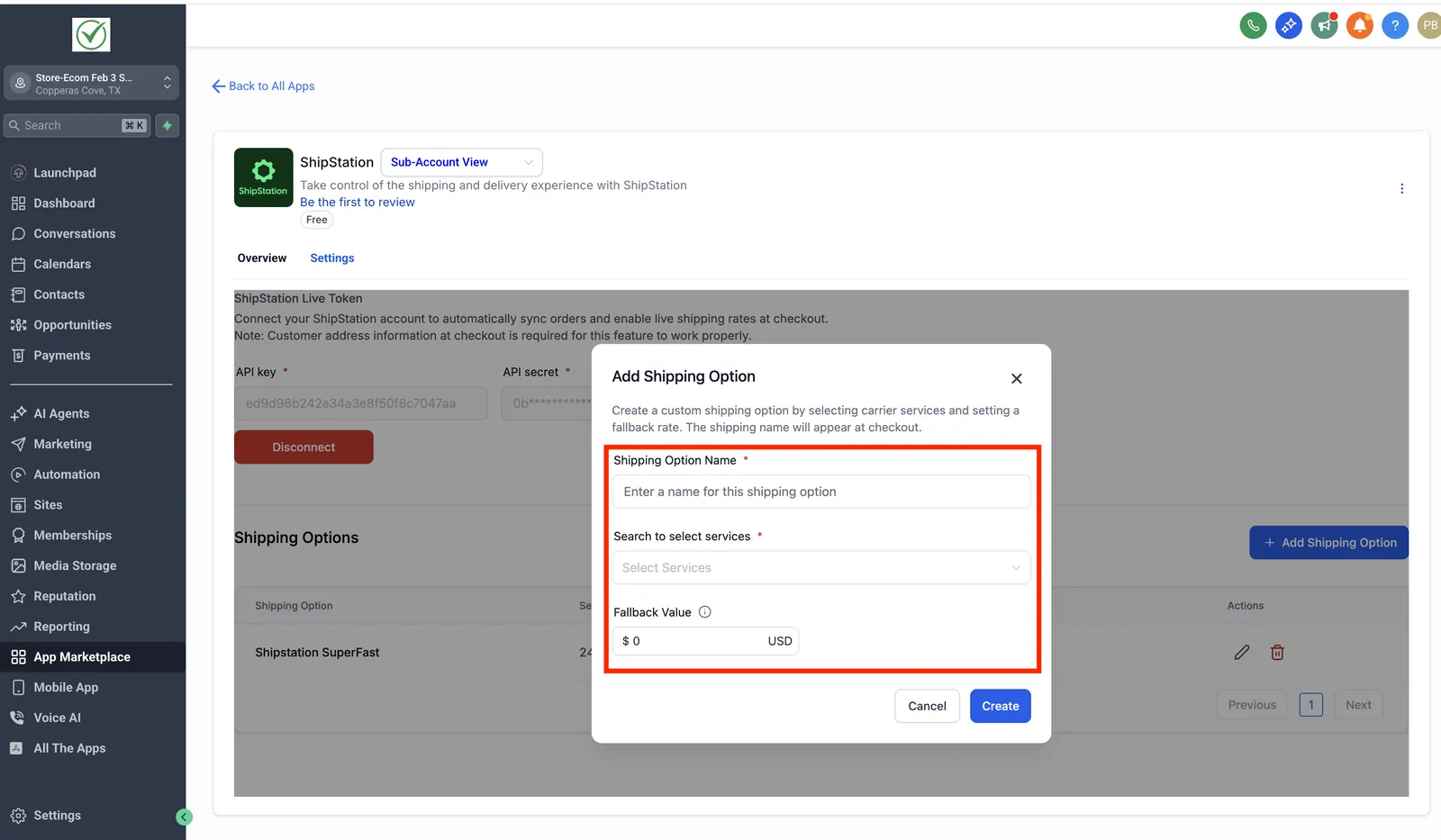Click the blue AI sparkle icon in header
Screen dimensions: 1441x840
[1289, 25]
